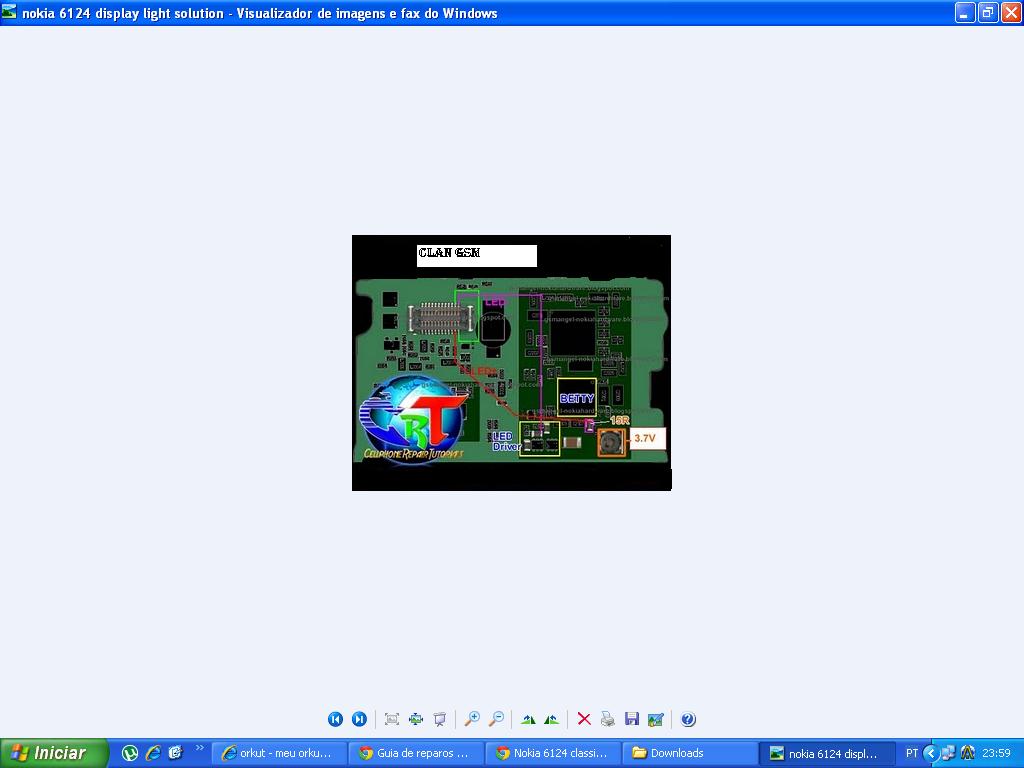Viewport: 1024px width, 768px height.
Task: Click the Best Fit toolbar icon
Action: point(392,719)
